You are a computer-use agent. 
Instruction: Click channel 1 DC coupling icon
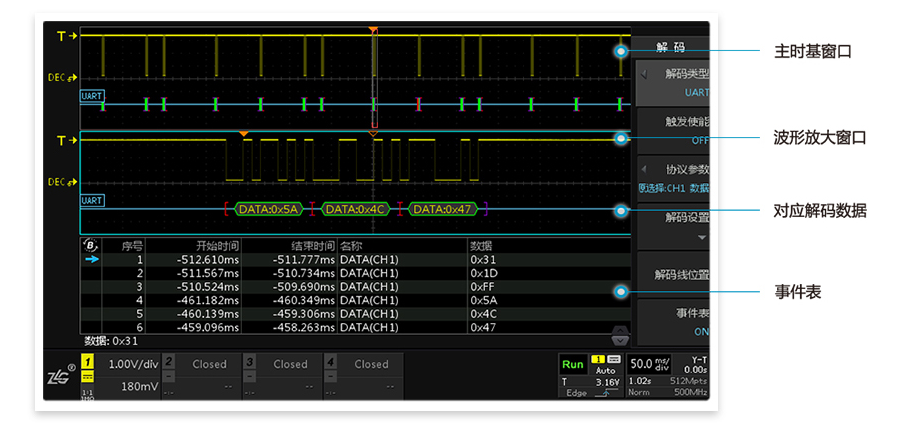(x=88, y=376)
